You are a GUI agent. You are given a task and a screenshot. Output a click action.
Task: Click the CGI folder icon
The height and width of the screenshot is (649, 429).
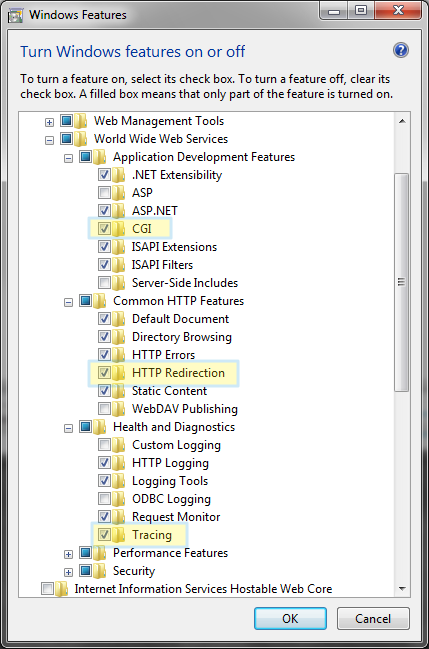tap(118, 228)
